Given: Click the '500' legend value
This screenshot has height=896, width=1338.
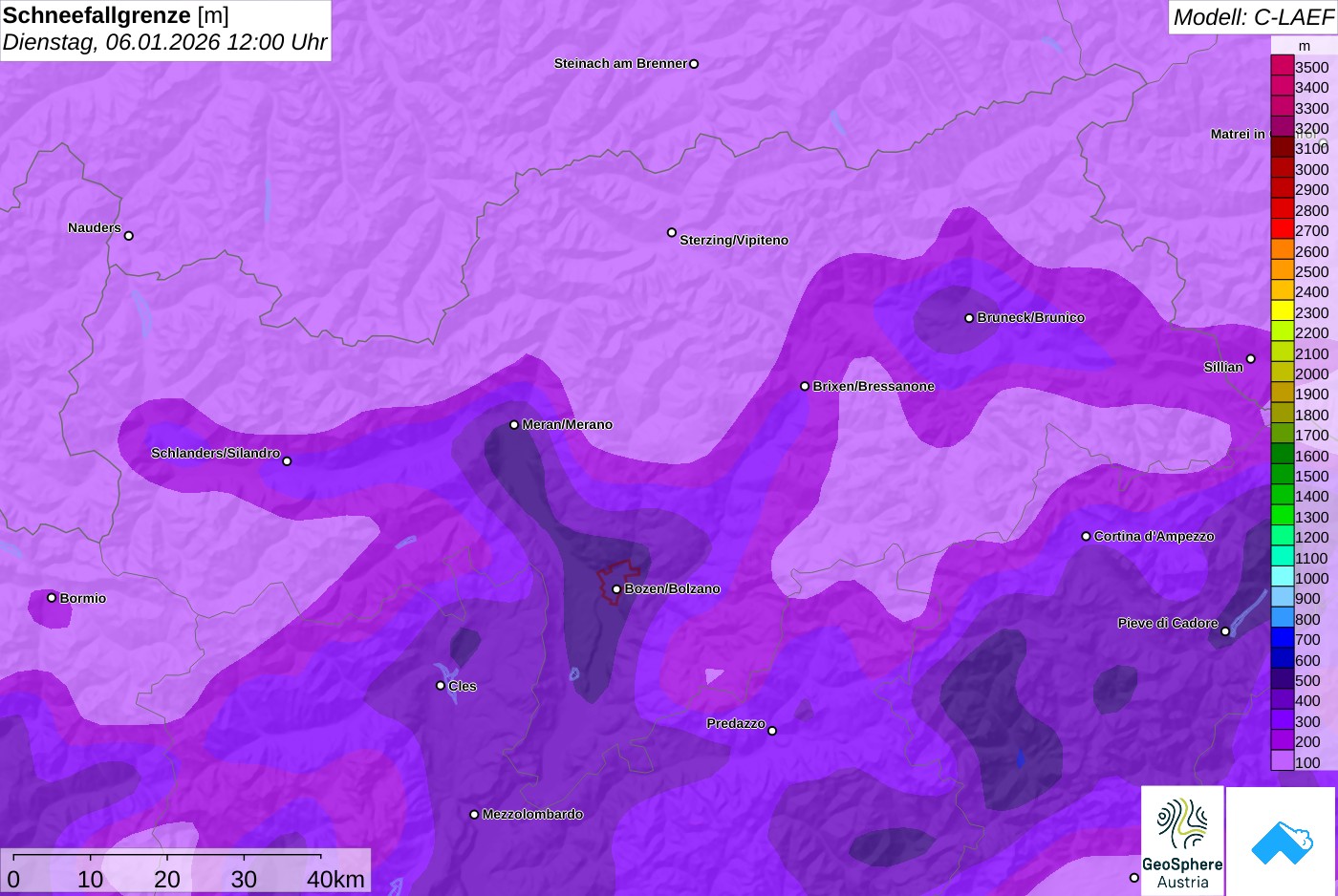Looking at the screenshot, I should click(1307, 681).
